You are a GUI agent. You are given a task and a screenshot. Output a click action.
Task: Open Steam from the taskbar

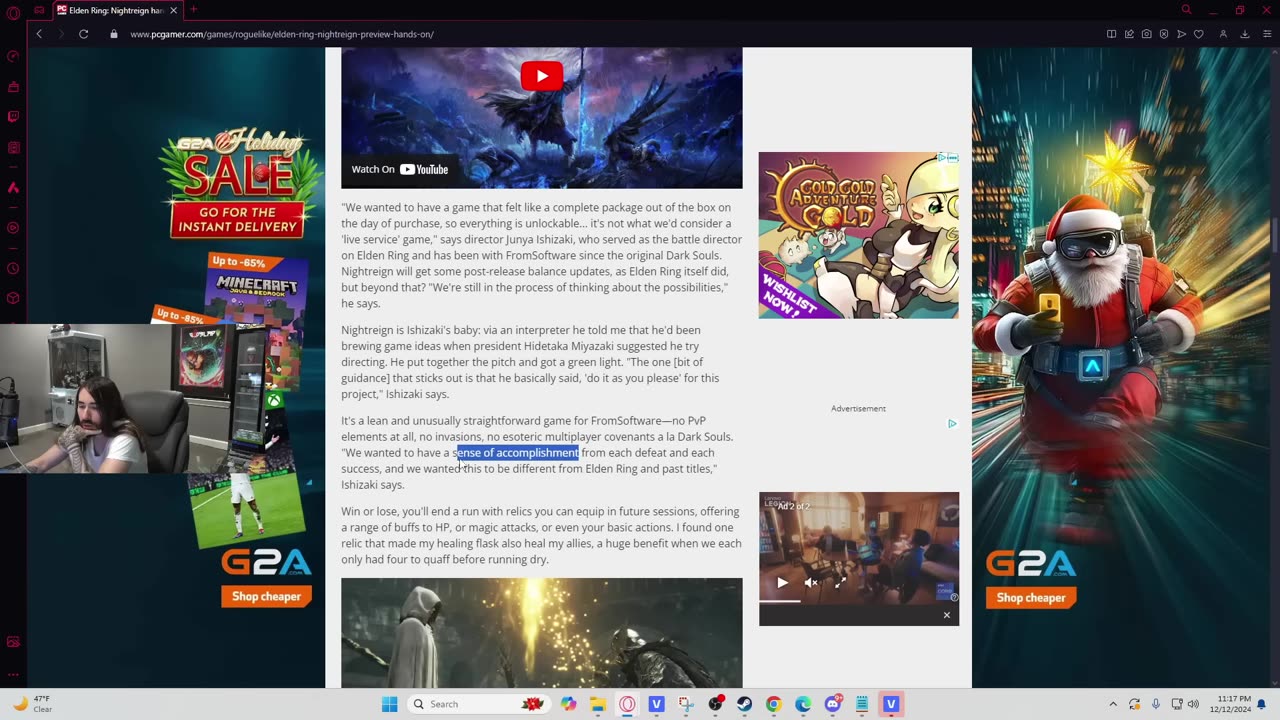[744, 704]
